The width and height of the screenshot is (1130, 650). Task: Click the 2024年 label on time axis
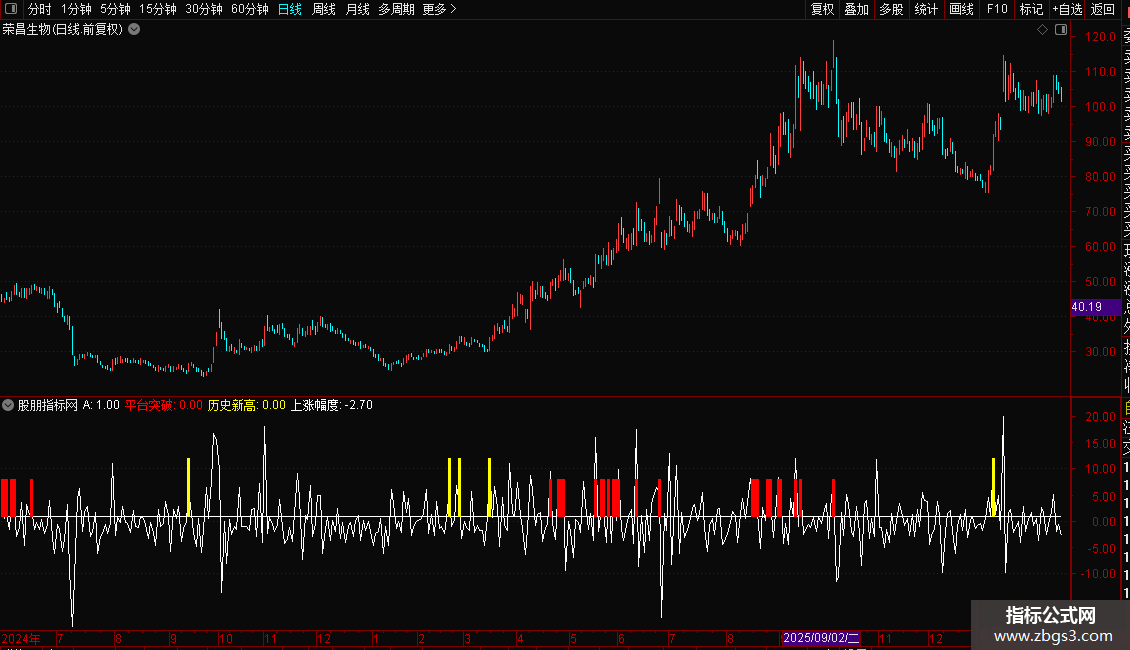[x=21, y=638]
